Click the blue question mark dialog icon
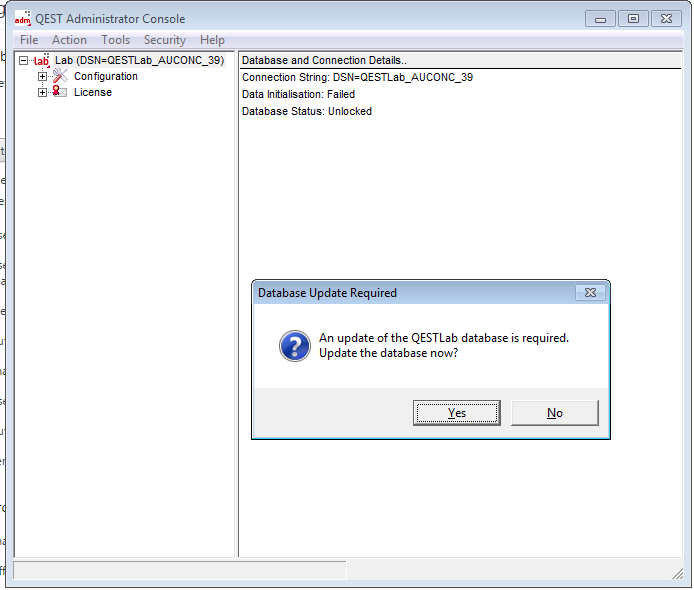Viewport: 694px width, 590px height. click(293, 346)
